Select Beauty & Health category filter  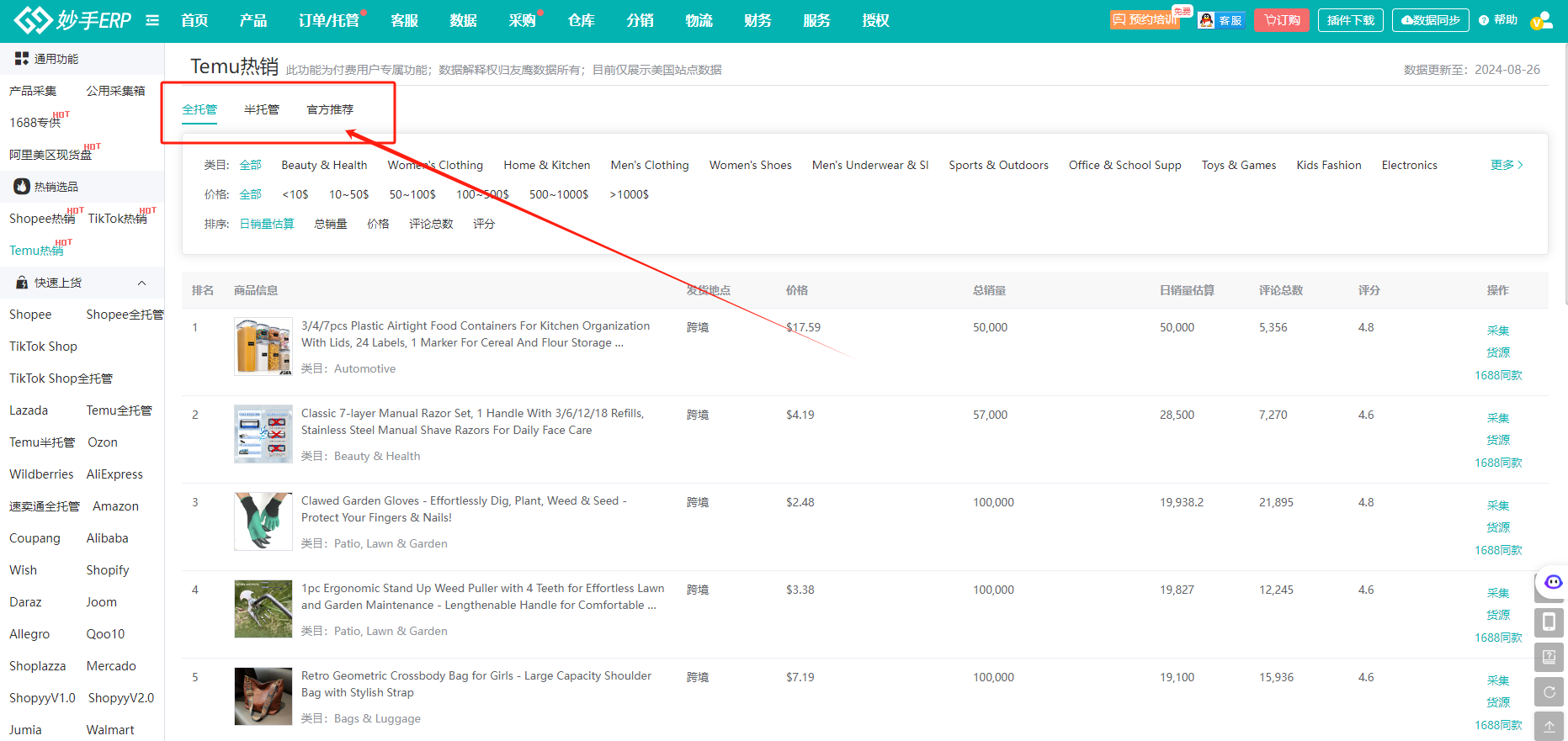[x=324, y=165]
